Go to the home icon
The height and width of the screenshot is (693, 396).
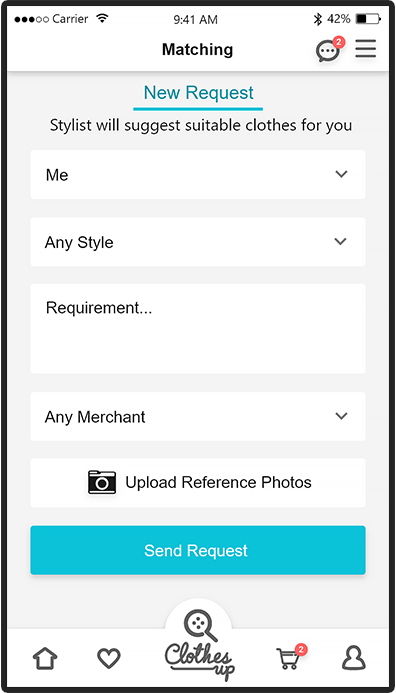(x=45, y=659)
